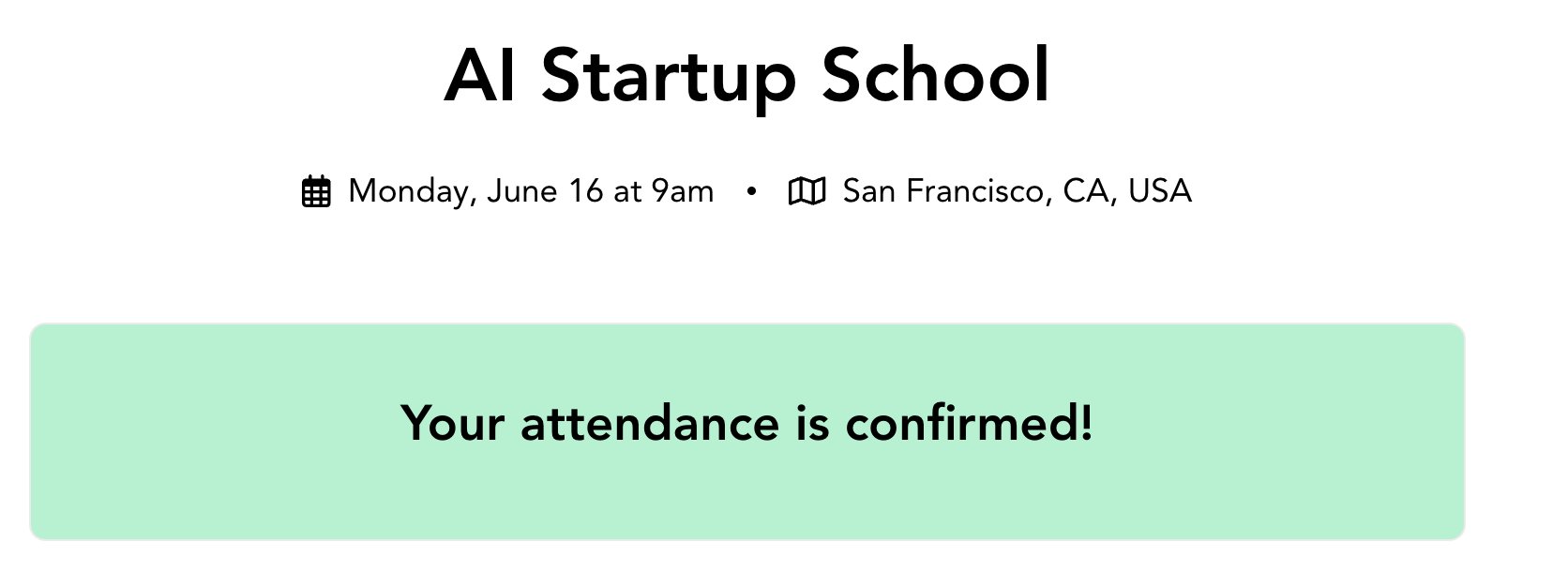
Task: Click the AI Startup School heading
Action: tap(746, 76)
